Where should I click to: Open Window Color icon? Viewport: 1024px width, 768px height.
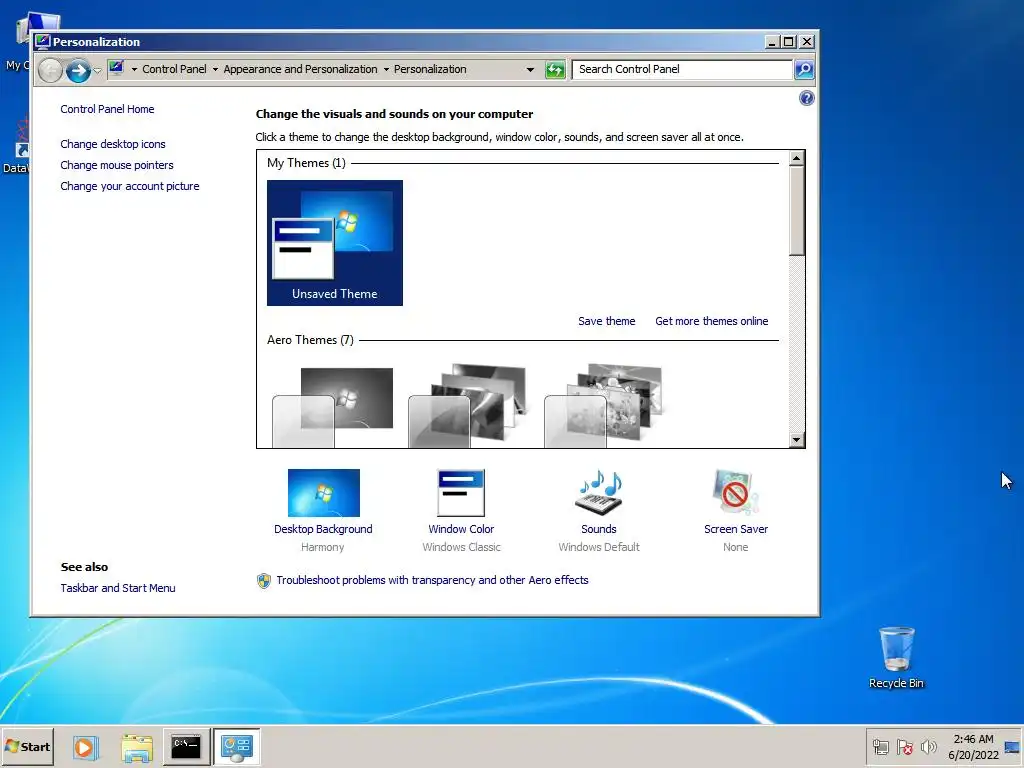click(x=461, y=492)
